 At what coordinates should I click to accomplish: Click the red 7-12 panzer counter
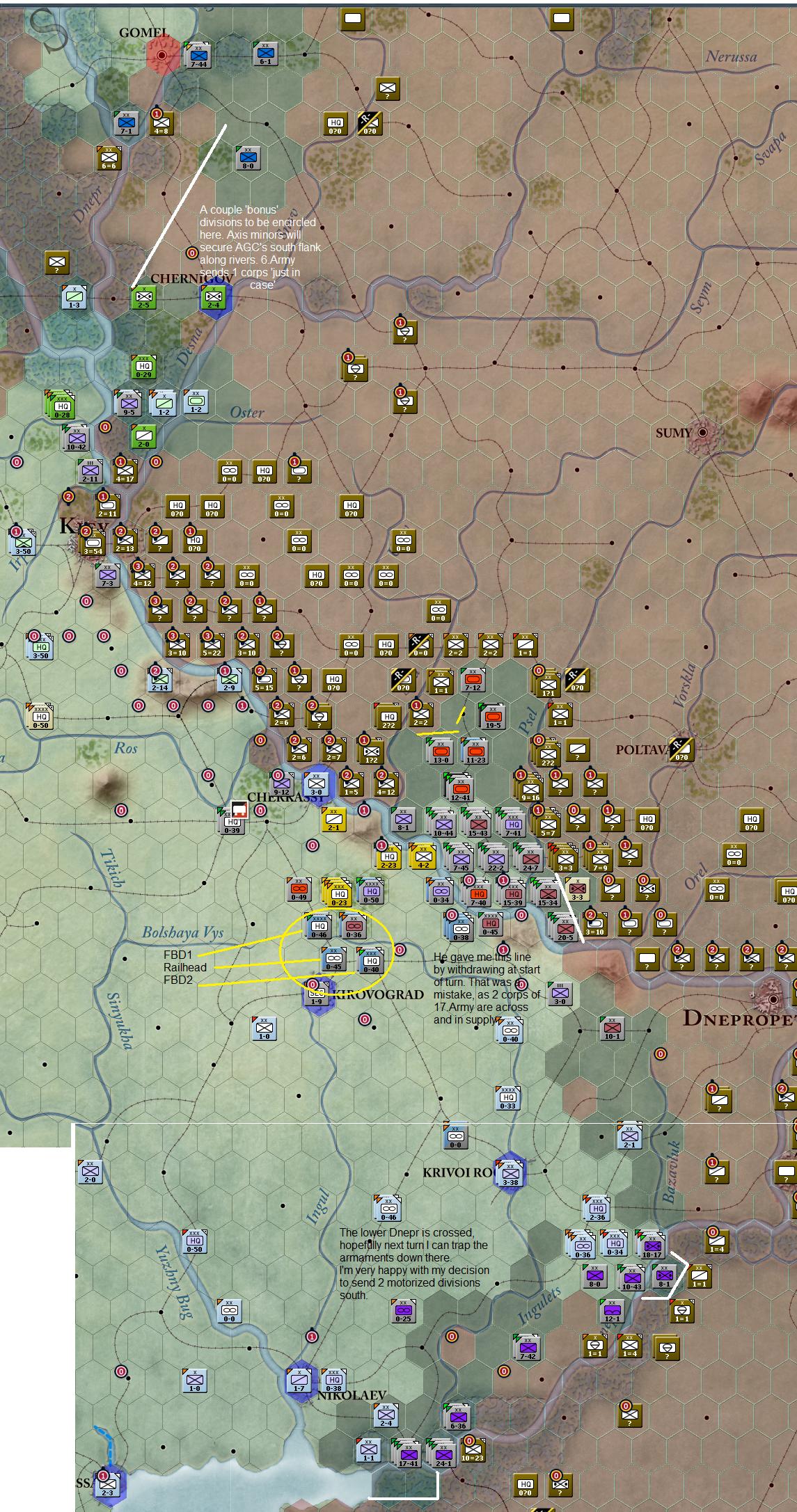click(473, 680)
